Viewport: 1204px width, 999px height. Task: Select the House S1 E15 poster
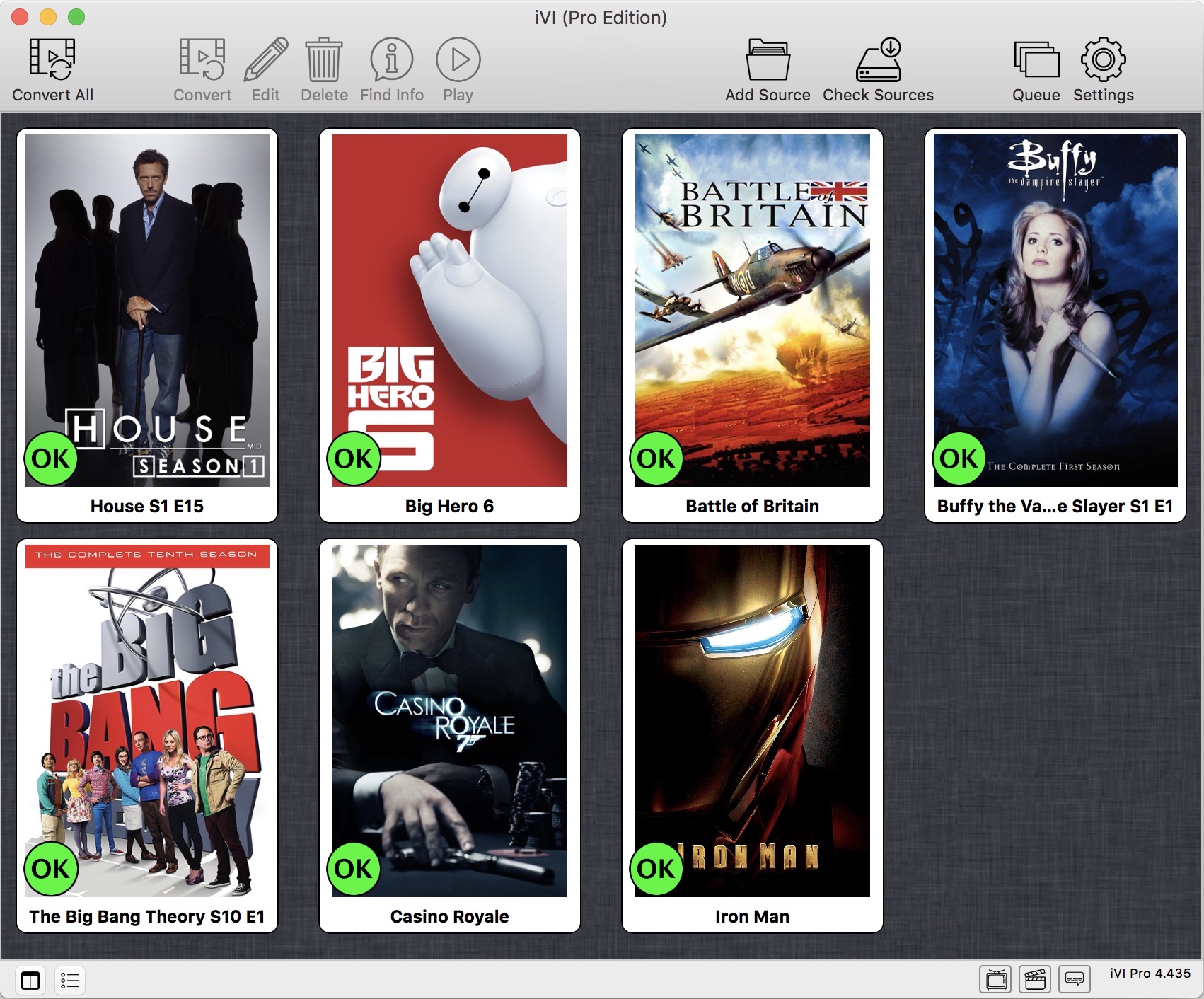[x=147, y=310]
